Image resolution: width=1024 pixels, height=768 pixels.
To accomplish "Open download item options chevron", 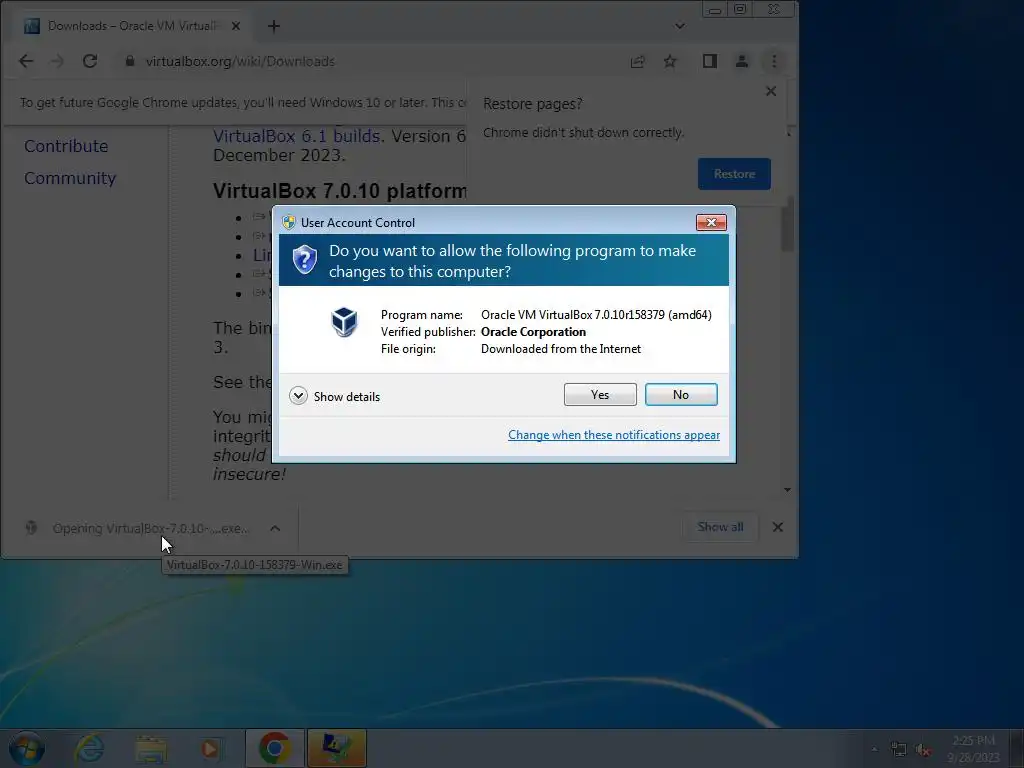I will pos(275,528).
